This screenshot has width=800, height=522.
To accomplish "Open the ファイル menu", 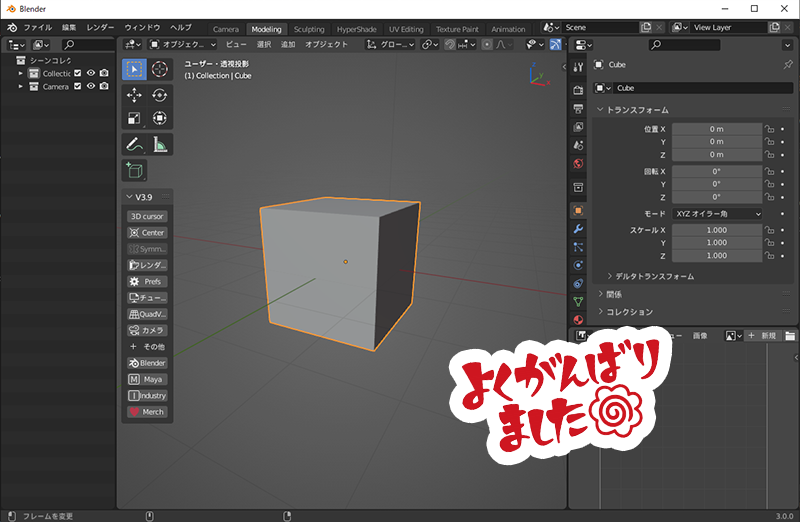I will pyautogui.click(x=37, y=27).
